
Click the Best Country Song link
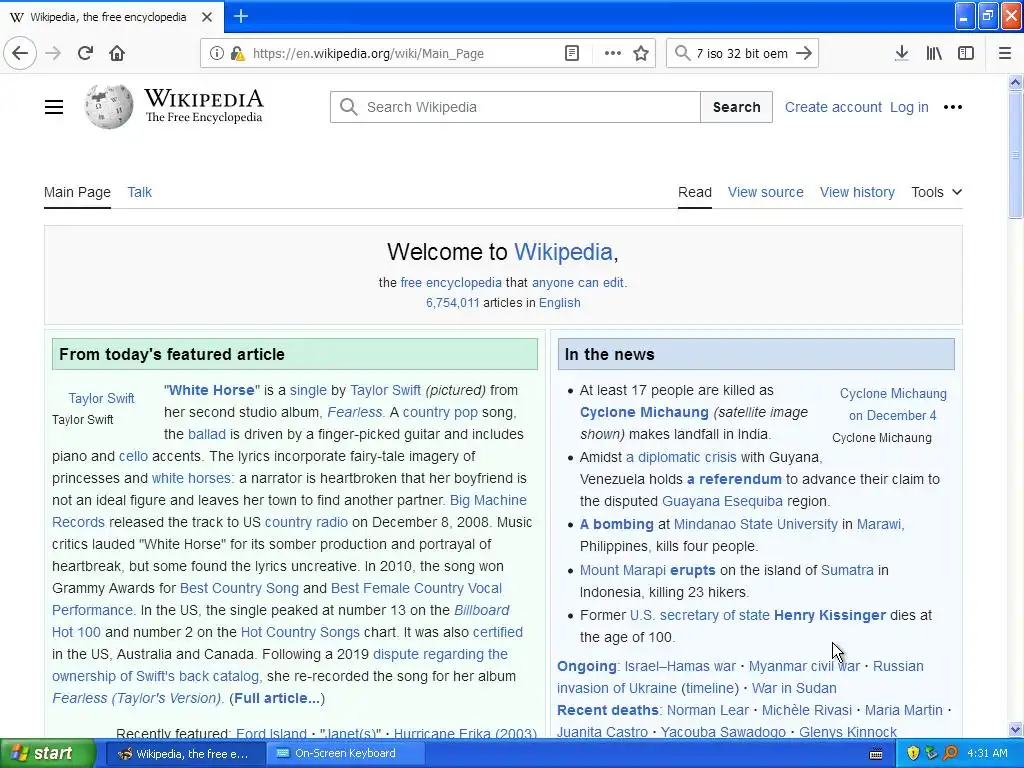(239, 588)
